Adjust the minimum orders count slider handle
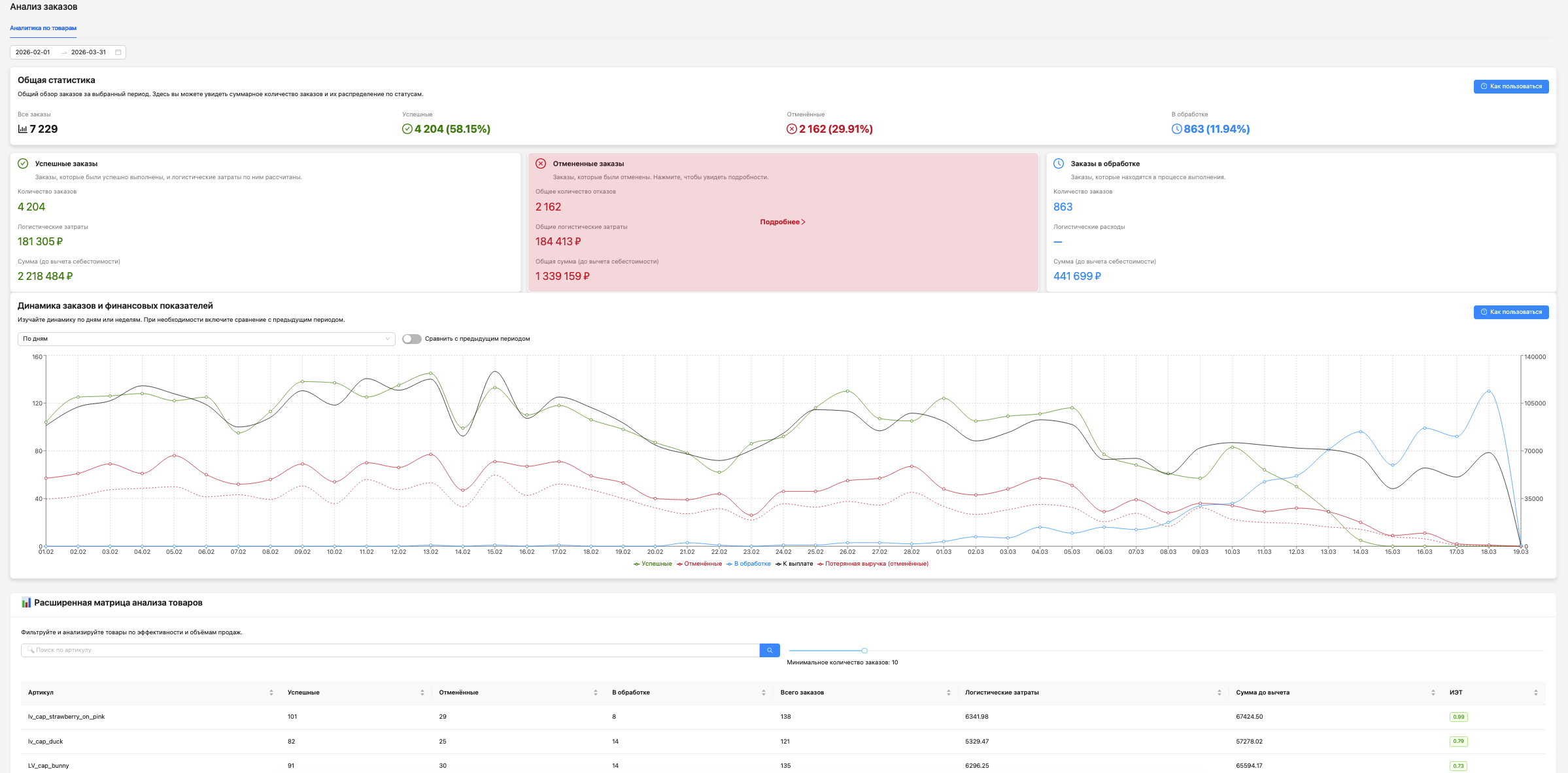Screen dimensions: 1568x773 [864, 651]
